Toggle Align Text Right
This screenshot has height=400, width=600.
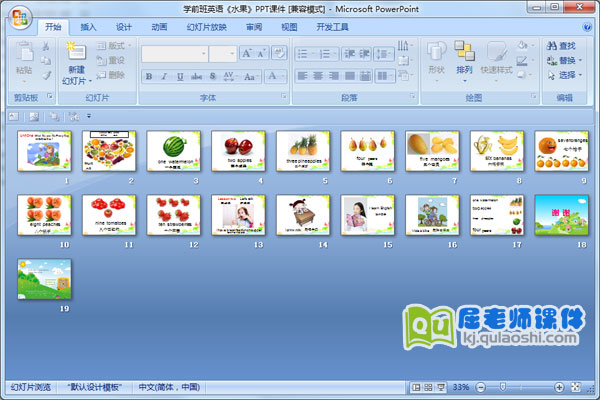tap(334, 76)
